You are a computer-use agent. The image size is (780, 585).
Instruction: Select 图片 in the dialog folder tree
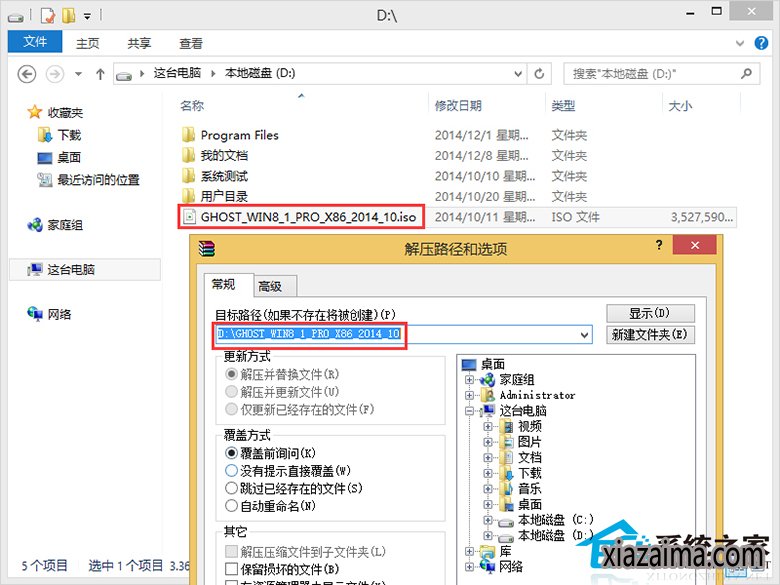(x=529, y=442)
